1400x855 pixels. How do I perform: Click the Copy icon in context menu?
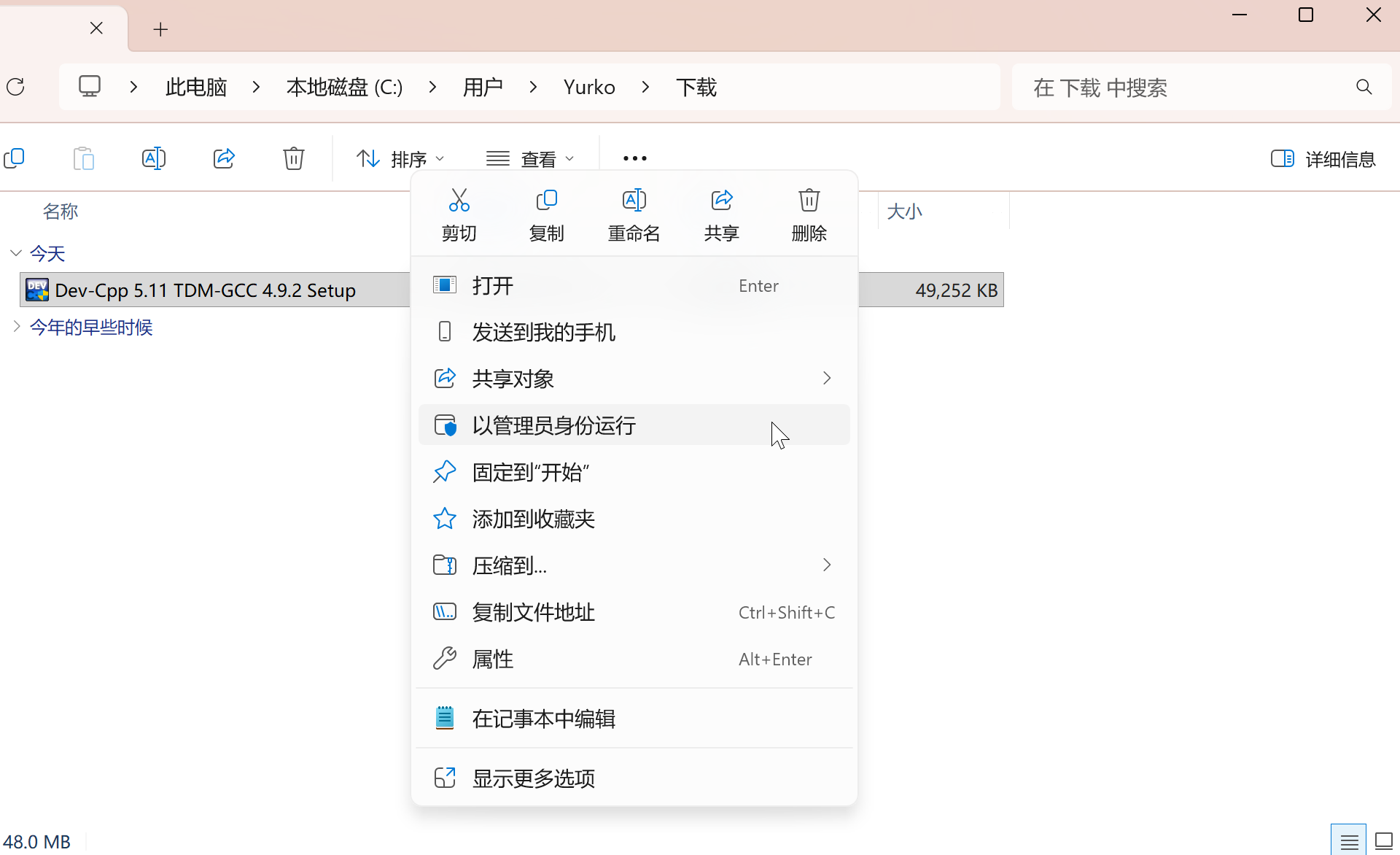pos(546,201)
